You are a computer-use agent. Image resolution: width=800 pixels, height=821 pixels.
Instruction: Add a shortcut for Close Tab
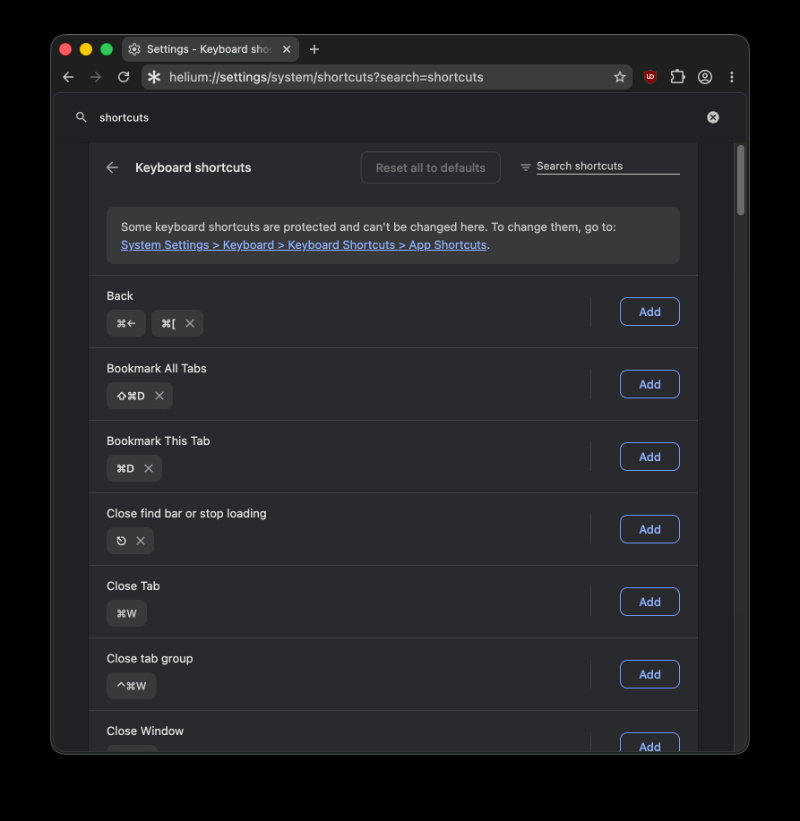pos(650,602)
